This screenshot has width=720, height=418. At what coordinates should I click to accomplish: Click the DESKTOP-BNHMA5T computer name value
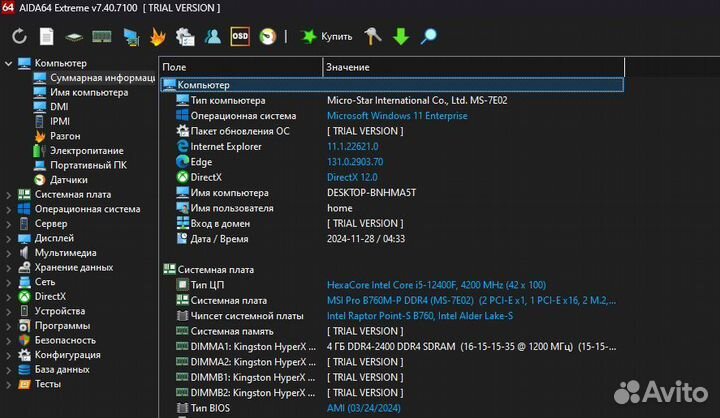tap(371, 192)
